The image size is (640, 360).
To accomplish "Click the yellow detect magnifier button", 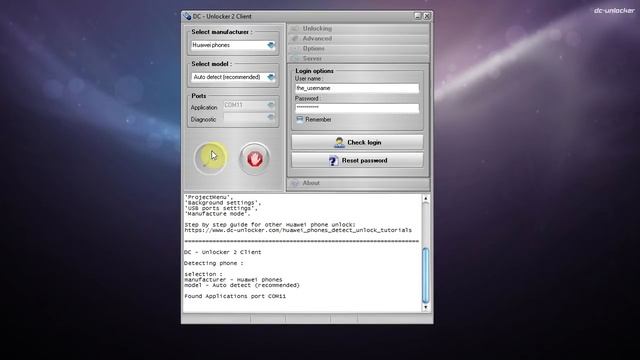I will coord(211,158).
